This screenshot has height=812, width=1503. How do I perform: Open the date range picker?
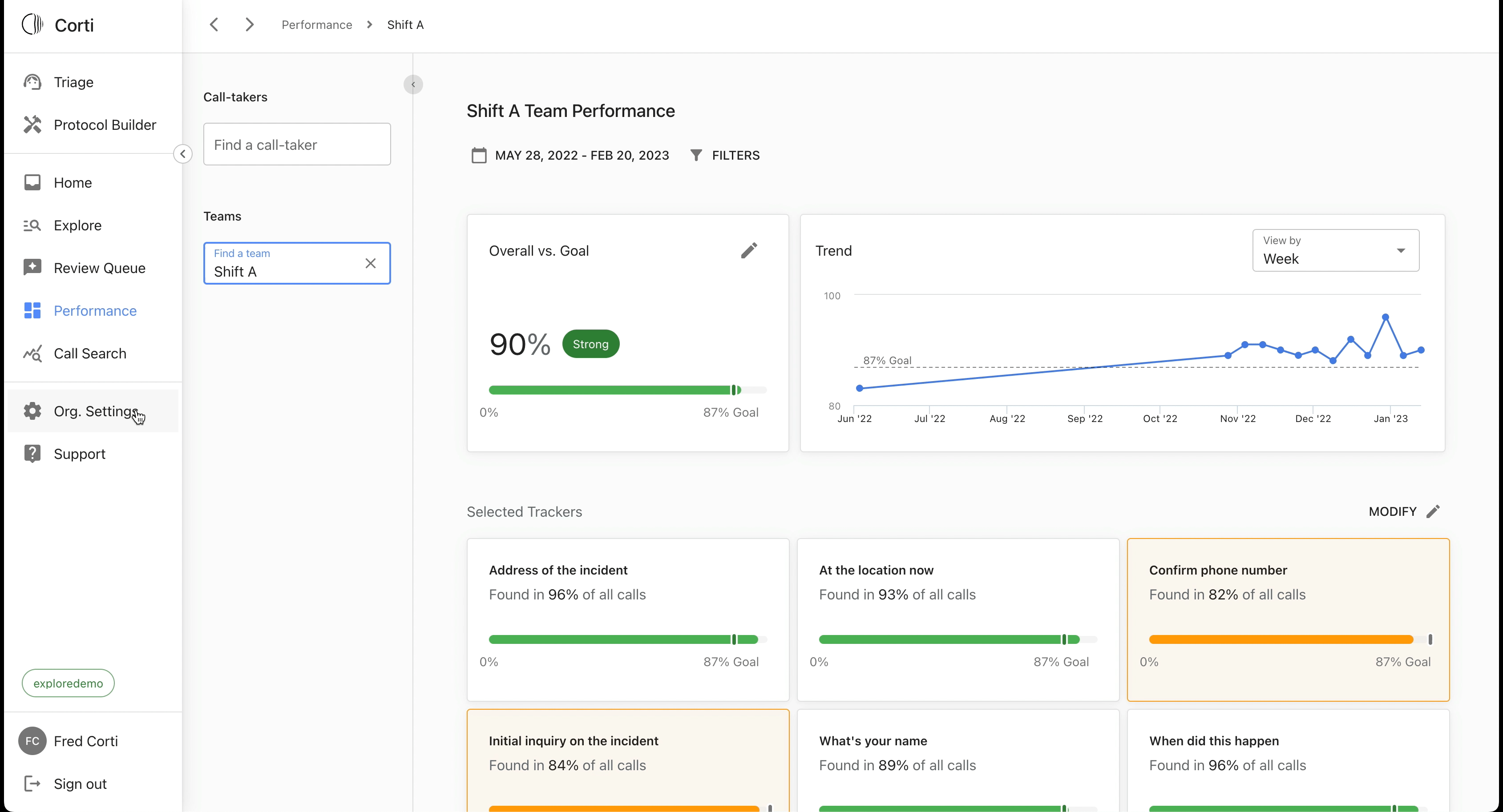570,155
